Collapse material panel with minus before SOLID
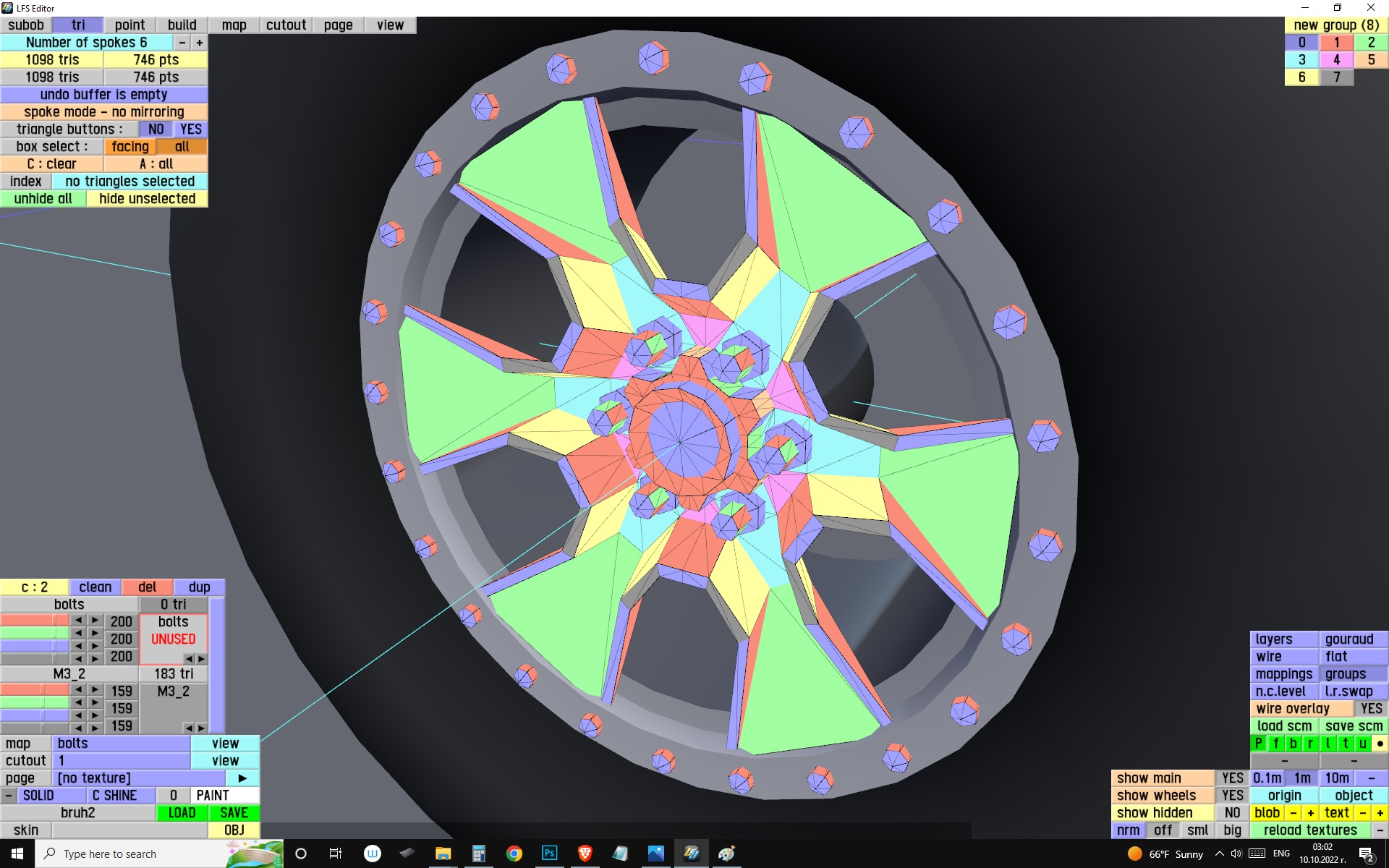Screen dimensions: 1389x868 8,796
